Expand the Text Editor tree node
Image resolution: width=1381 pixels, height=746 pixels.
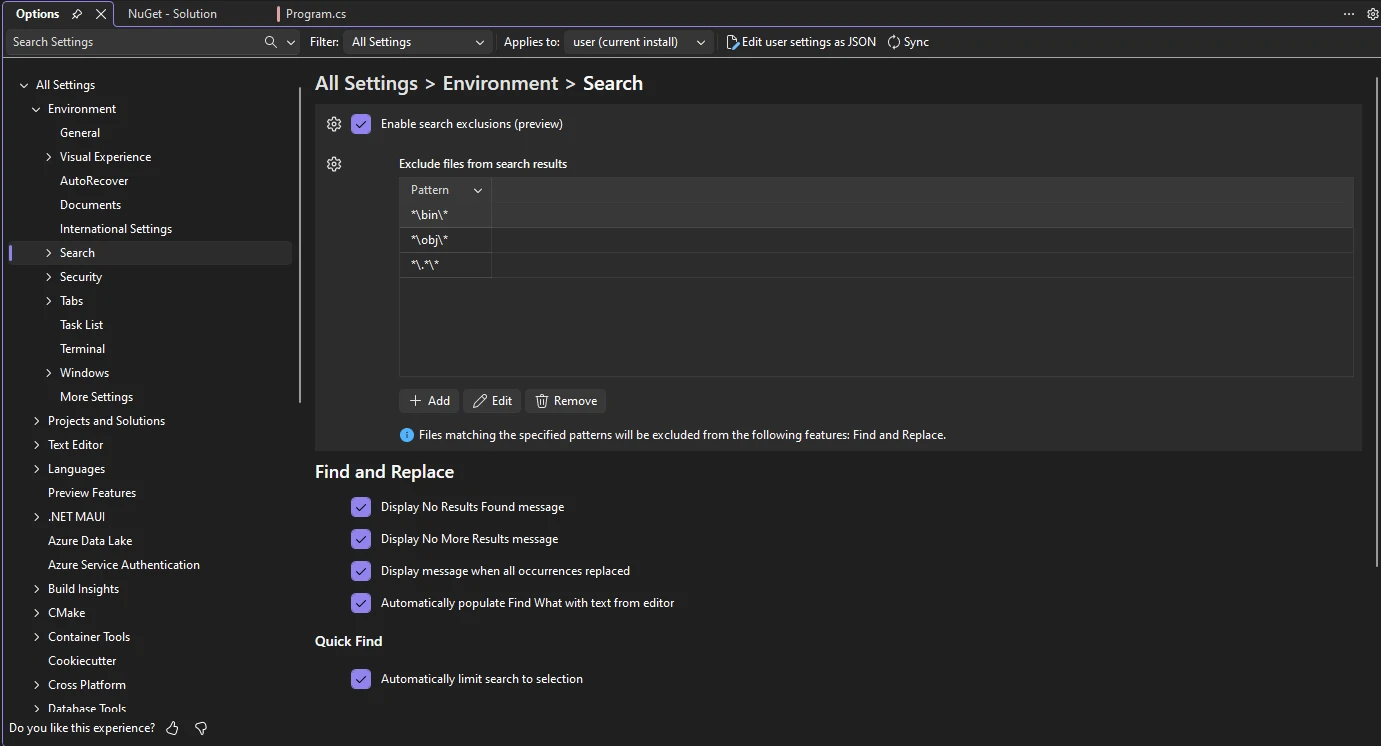(x=37, y=445)
